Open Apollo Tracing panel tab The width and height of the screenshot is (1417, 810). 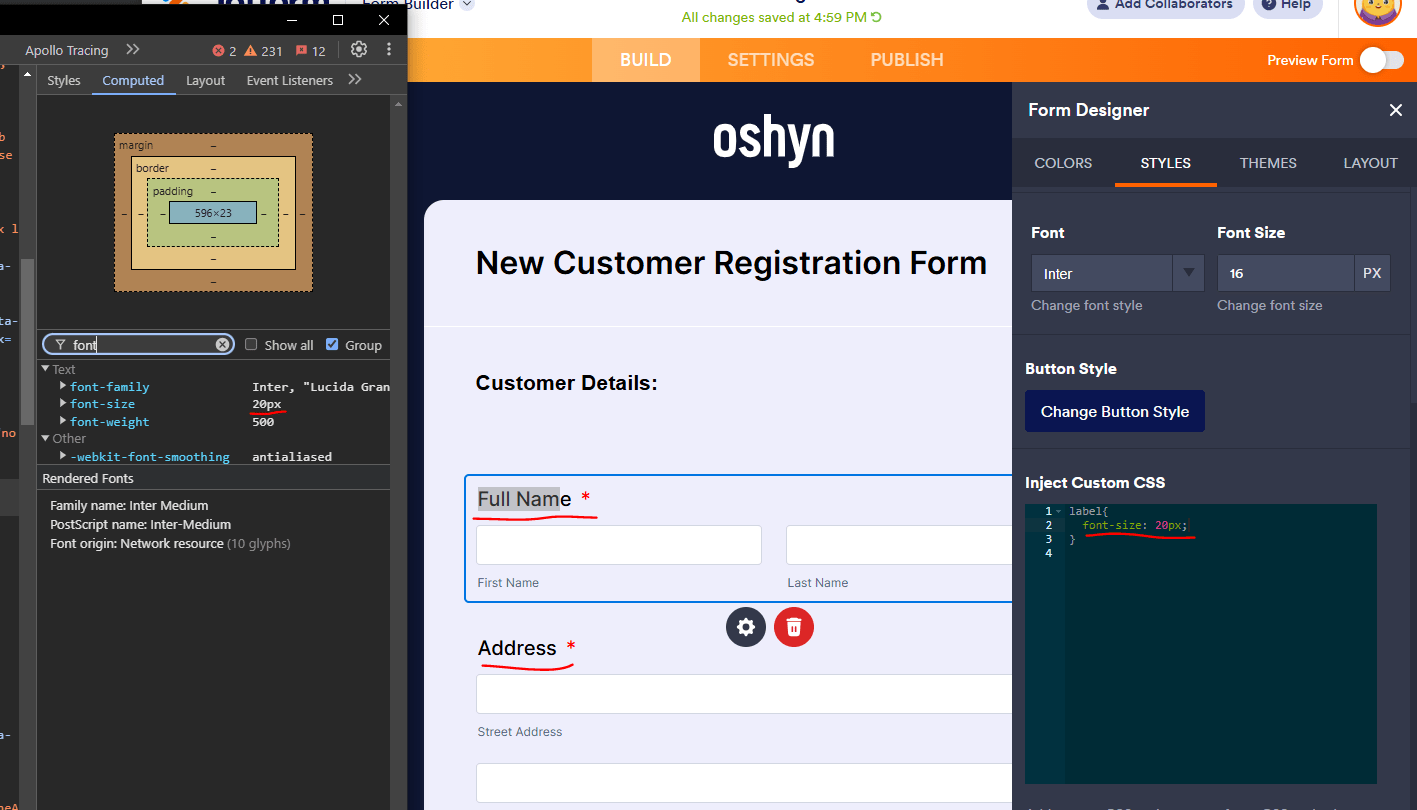coord(67,50)
